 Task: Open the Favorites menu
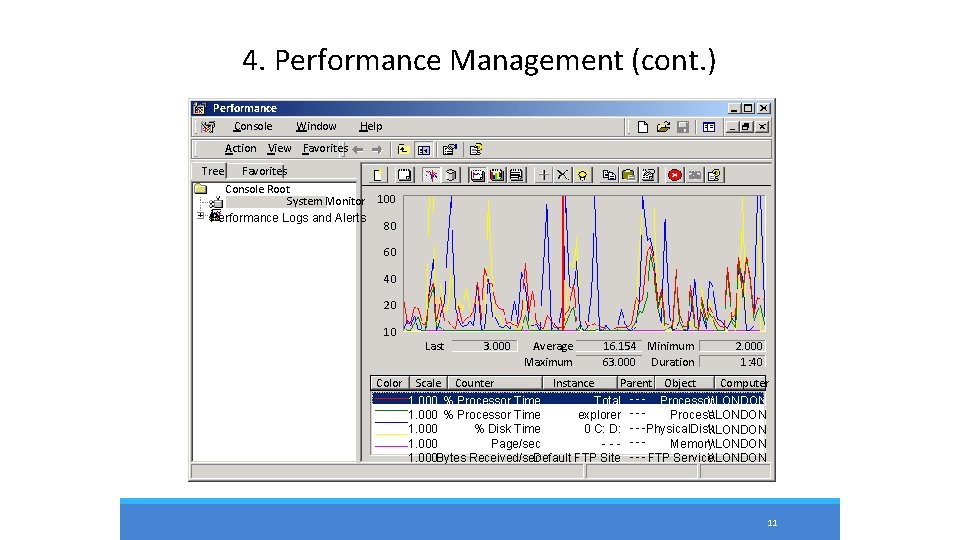(325, 148)
